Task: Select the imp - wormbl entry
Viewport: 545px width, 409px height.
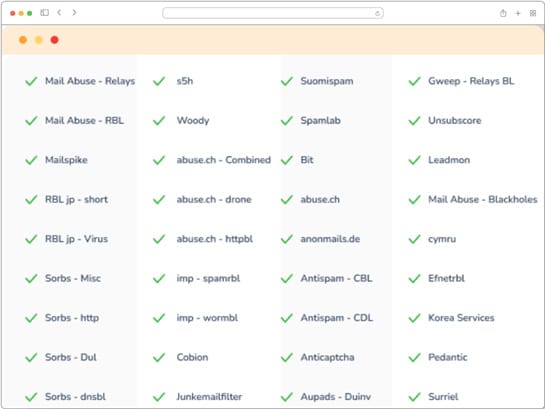Action: [x=207, y=318]
